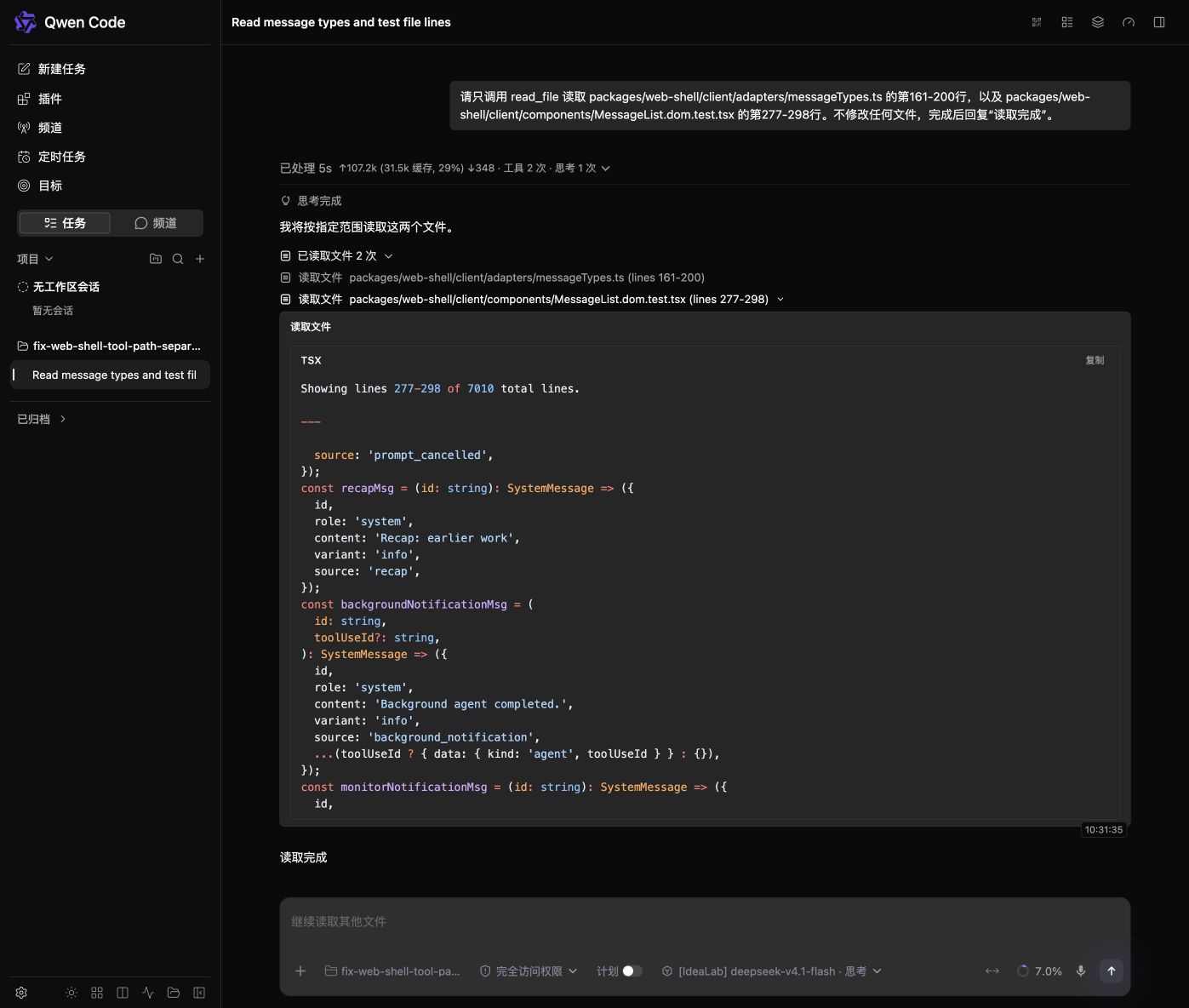Image resolution: width=1189 pixels, height=1008 pixels.
Task: Click the send arrow button
Action: [1111, 971]
